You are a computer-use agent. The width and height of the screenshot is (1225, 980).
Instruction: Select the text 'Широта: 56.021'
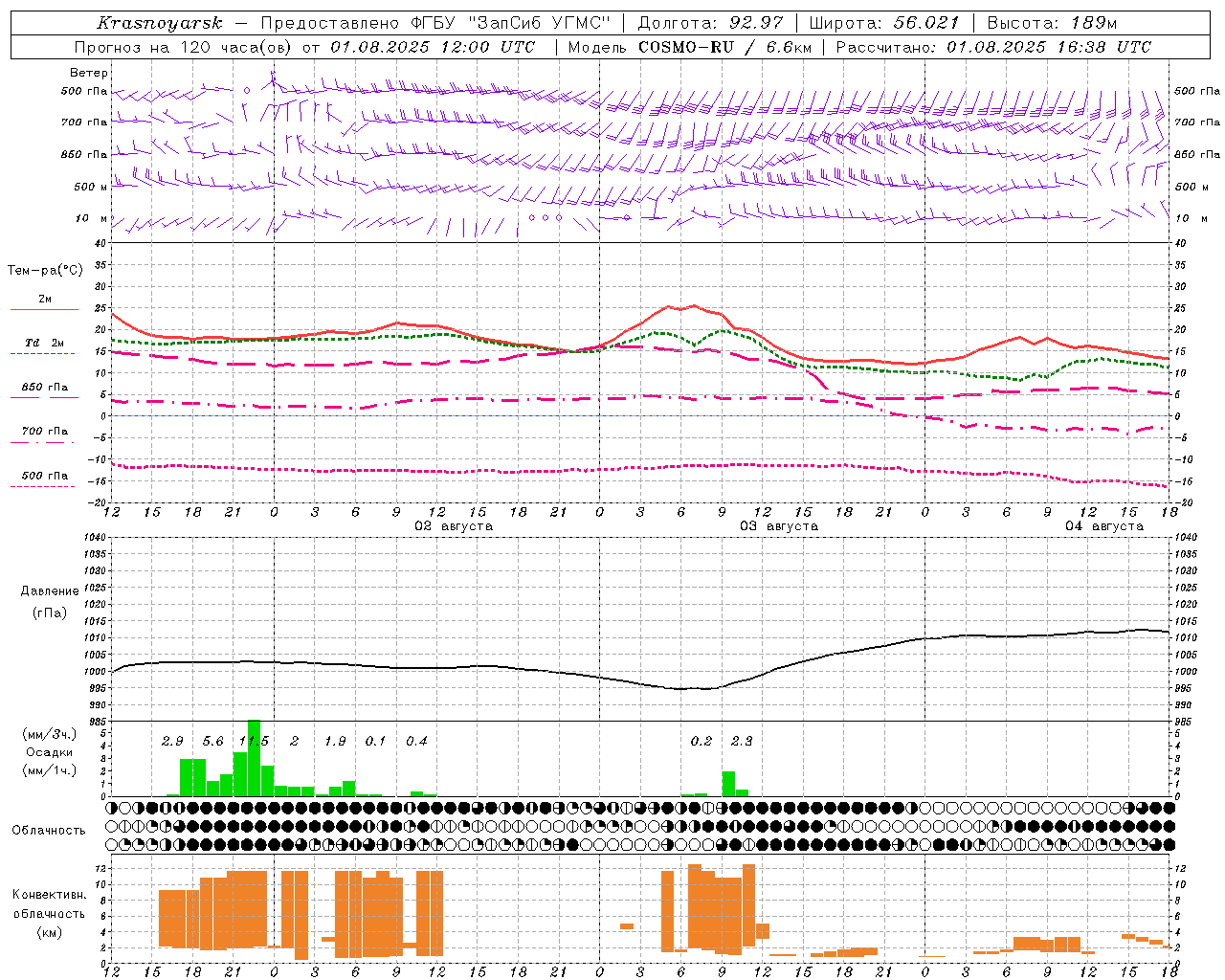pyautogui.click(x=883, y=23)
